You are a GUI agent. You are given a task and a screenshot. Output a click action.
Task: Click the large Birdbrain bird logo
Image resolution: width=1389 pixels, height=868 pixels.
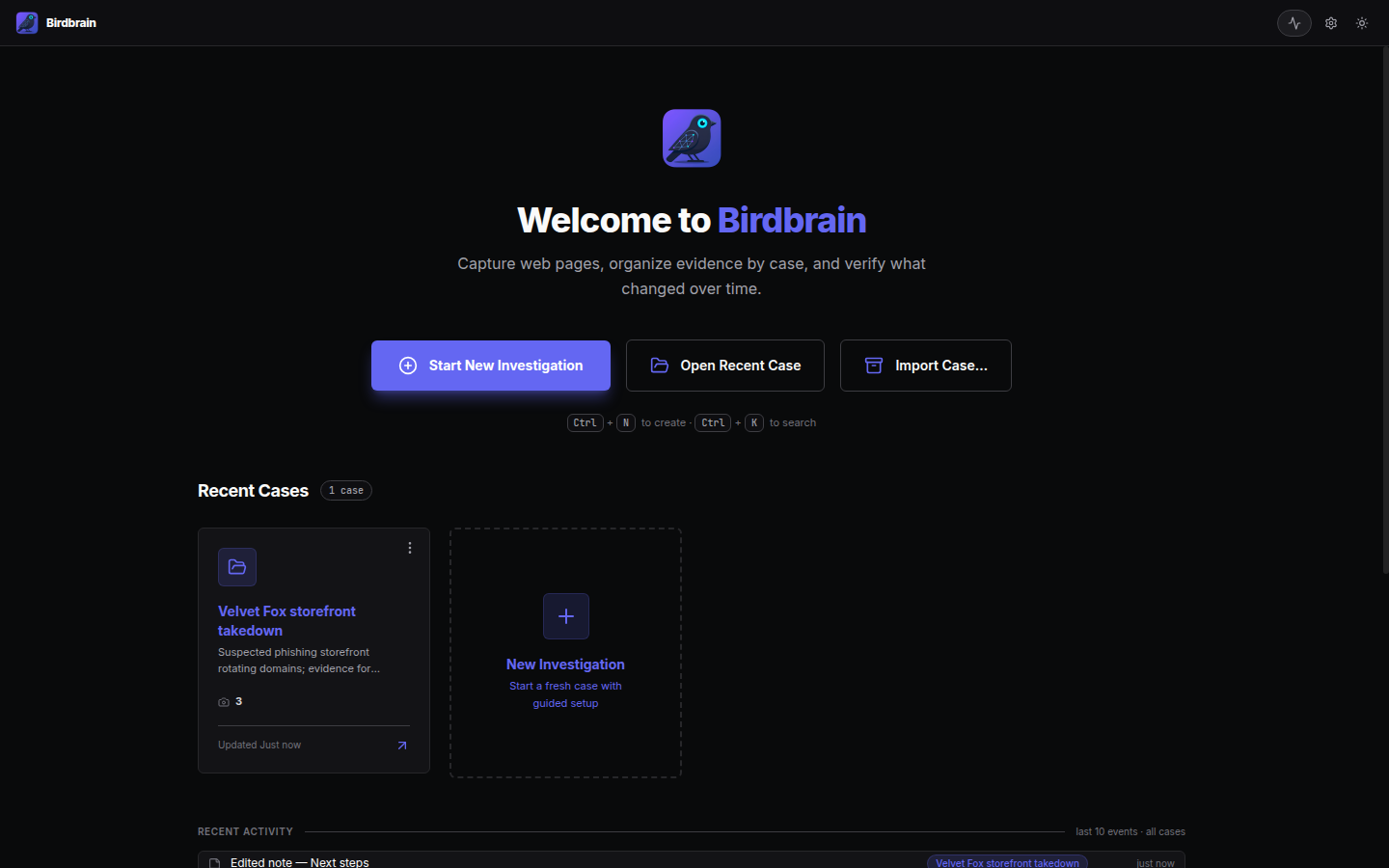(692, 138)
